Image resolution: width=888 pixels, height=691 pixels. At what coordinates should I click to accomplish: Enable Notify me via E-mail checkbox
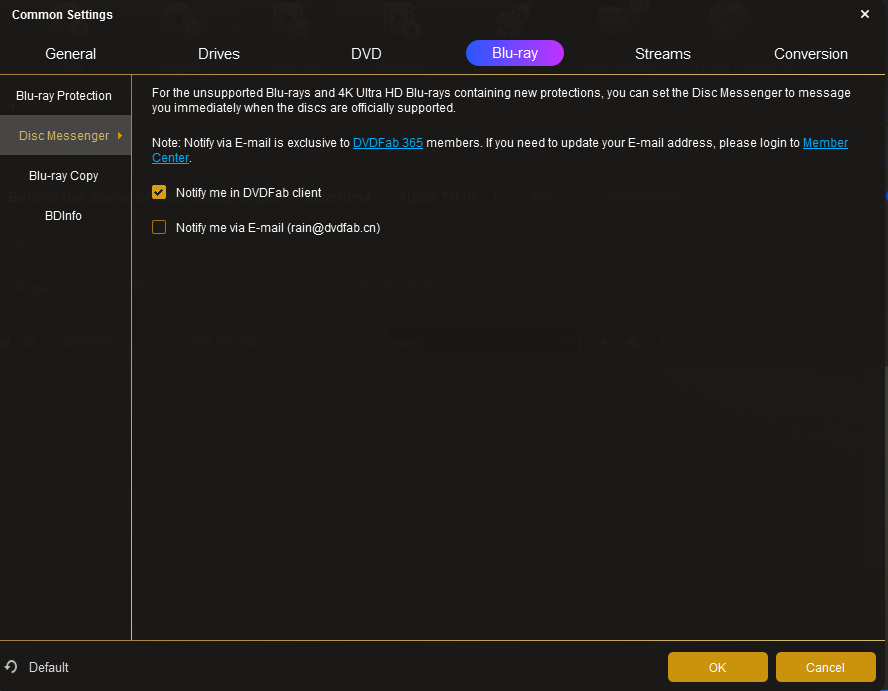[159, 228]
